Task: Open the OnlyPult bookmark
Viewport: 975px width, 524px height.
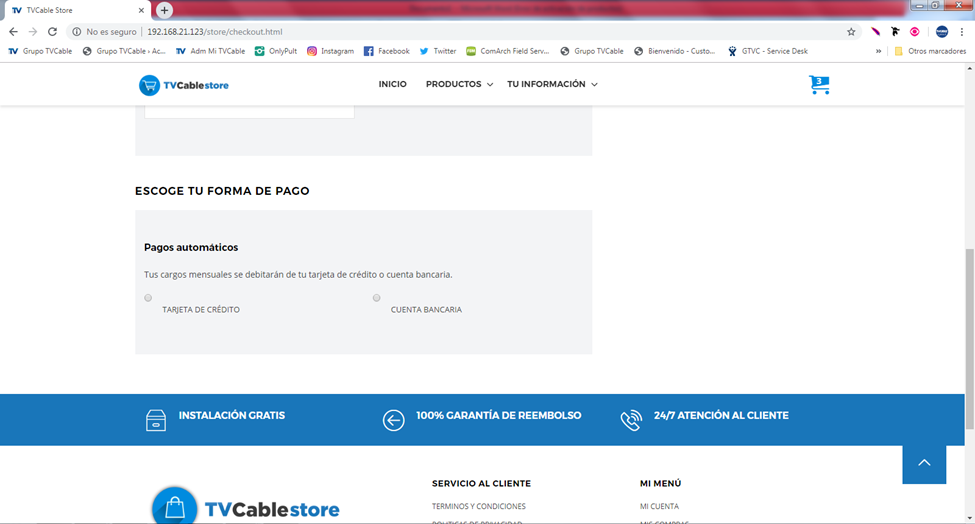Action: 275,51
